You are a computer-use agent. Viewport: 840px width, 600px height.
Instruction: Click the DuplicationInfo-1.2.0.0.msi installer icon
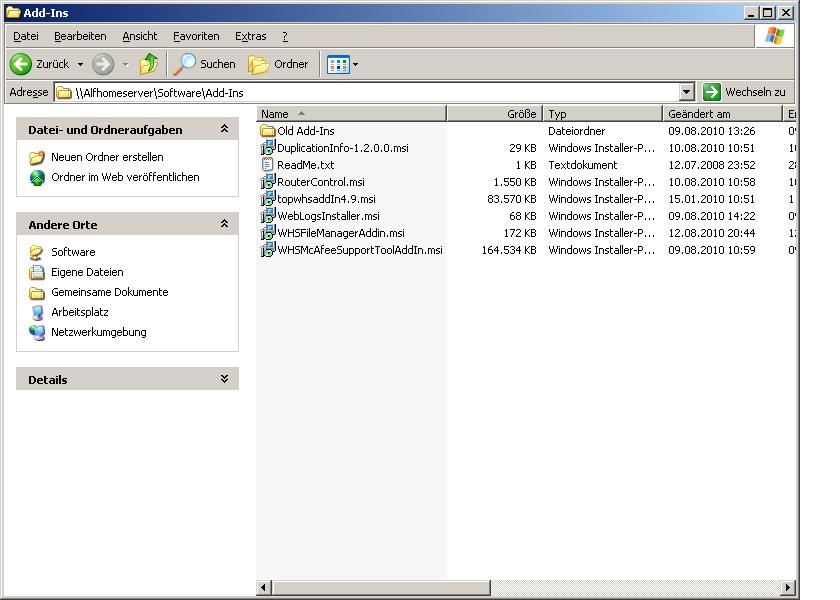(267, 148)
